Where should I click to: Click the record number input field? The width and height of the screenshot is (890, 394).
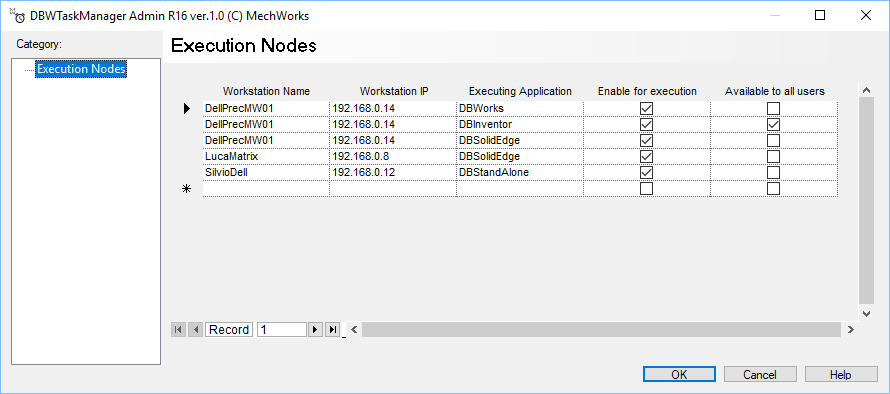(282, 329)
